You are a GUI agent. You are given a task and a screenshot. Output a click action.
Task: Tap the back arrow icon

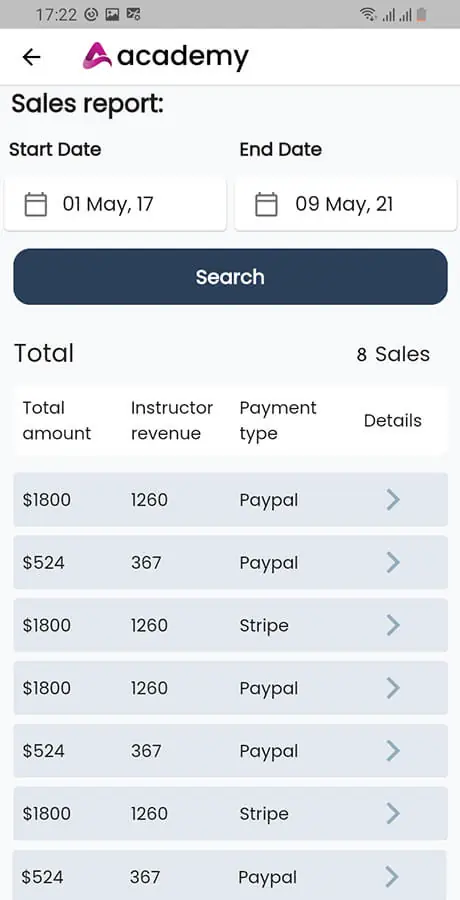[31, 57]
